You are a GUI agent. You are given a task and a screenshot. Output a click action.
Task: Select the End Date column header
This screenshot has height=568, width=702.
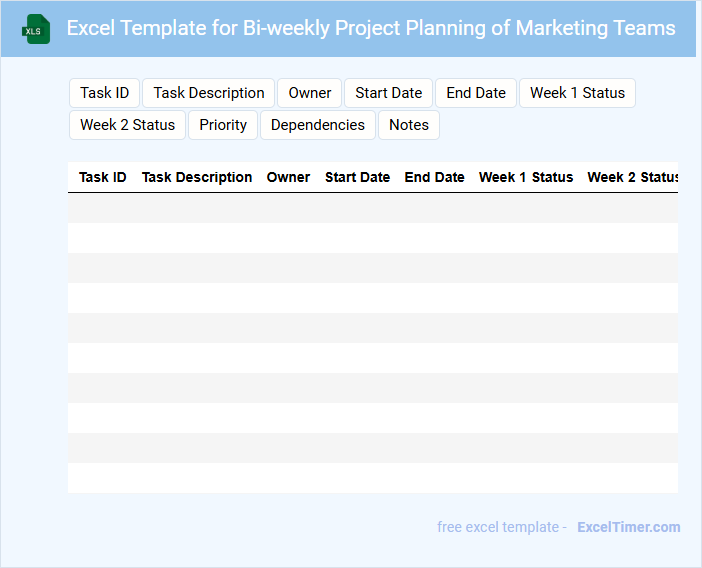(434, 177)
